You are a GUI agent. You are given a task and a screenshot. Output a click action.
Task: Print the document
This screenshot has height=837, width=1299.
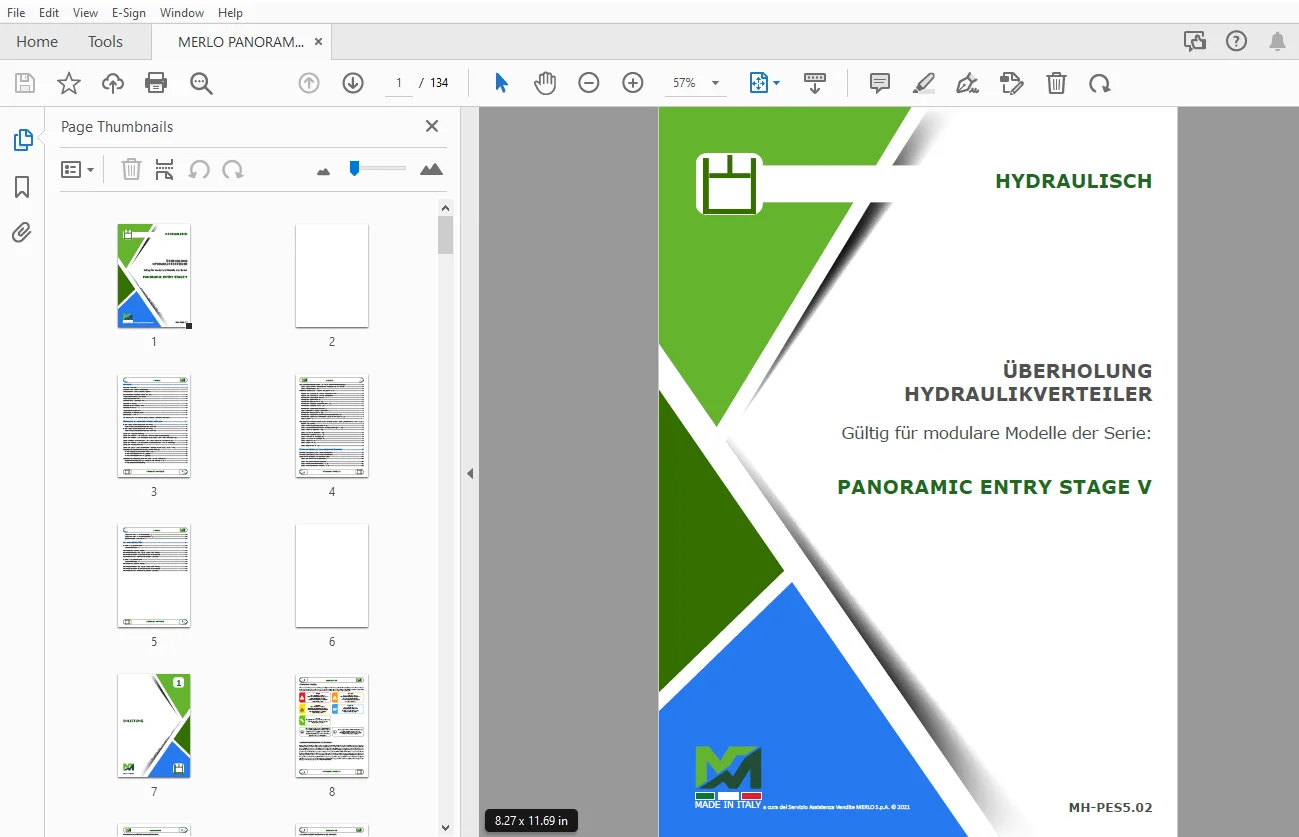157,83
